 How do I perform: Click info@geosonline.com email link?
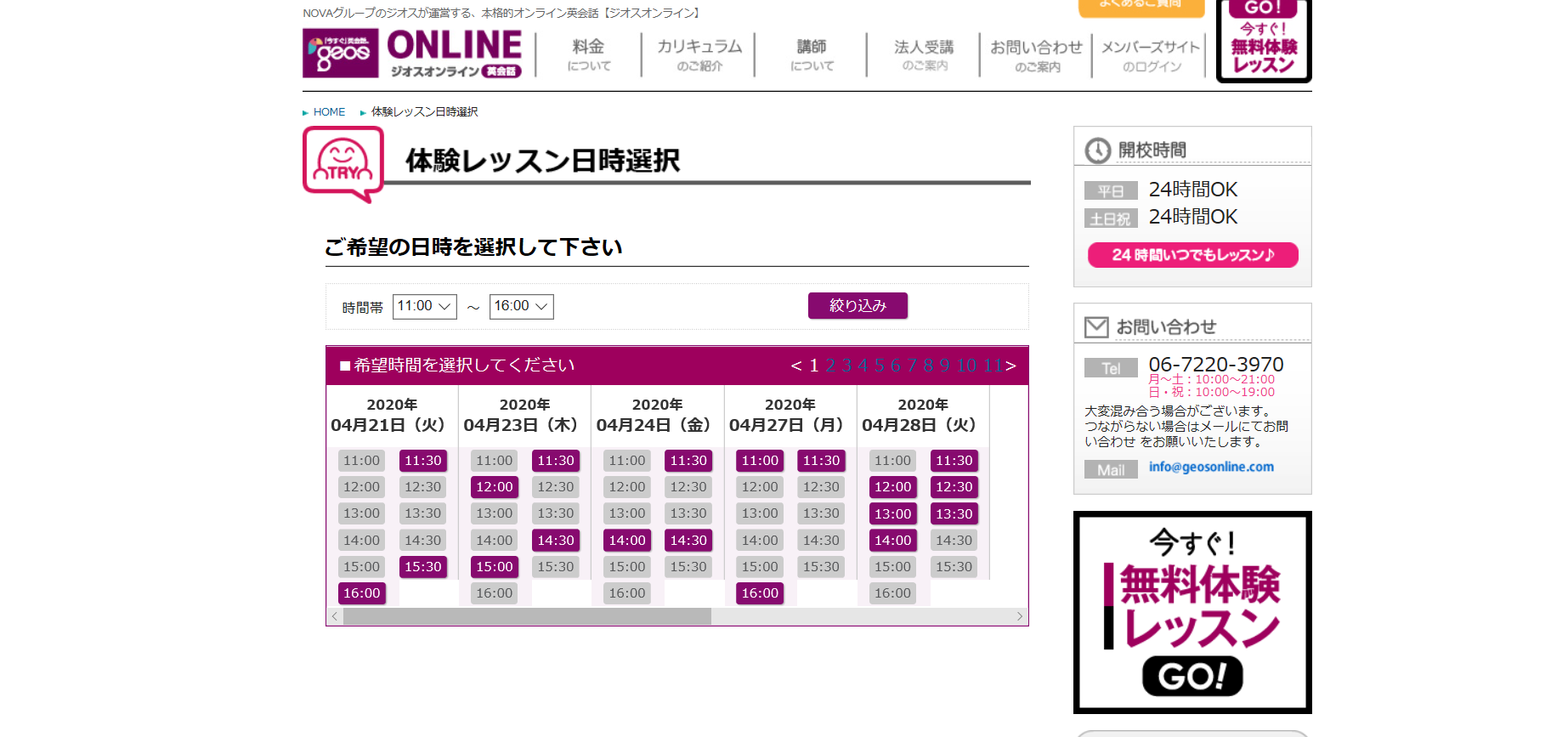coord(1210,467)
